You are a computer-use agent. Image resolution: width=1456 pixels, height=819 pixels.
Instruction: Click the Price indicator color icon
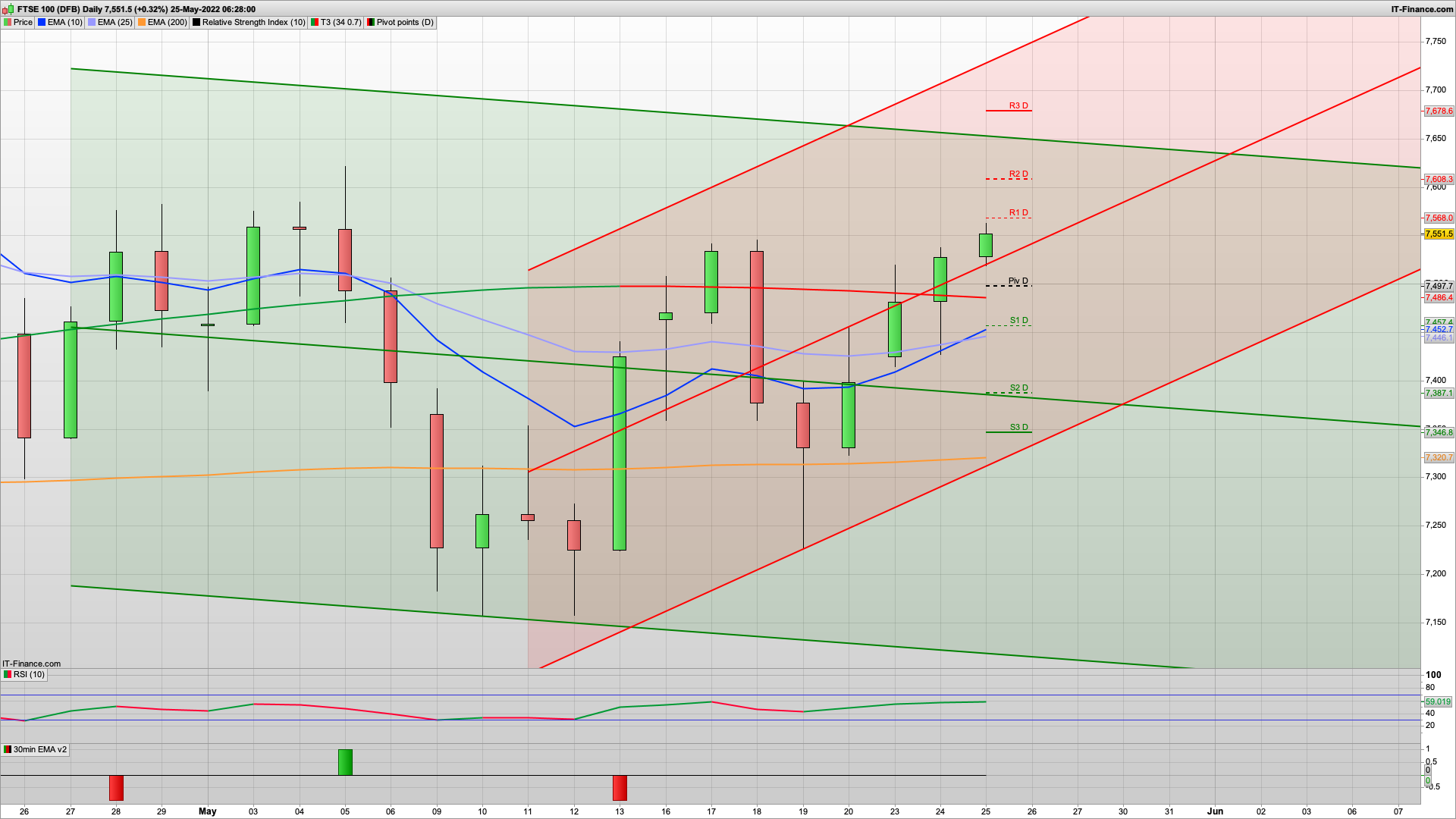coord(8,23)
